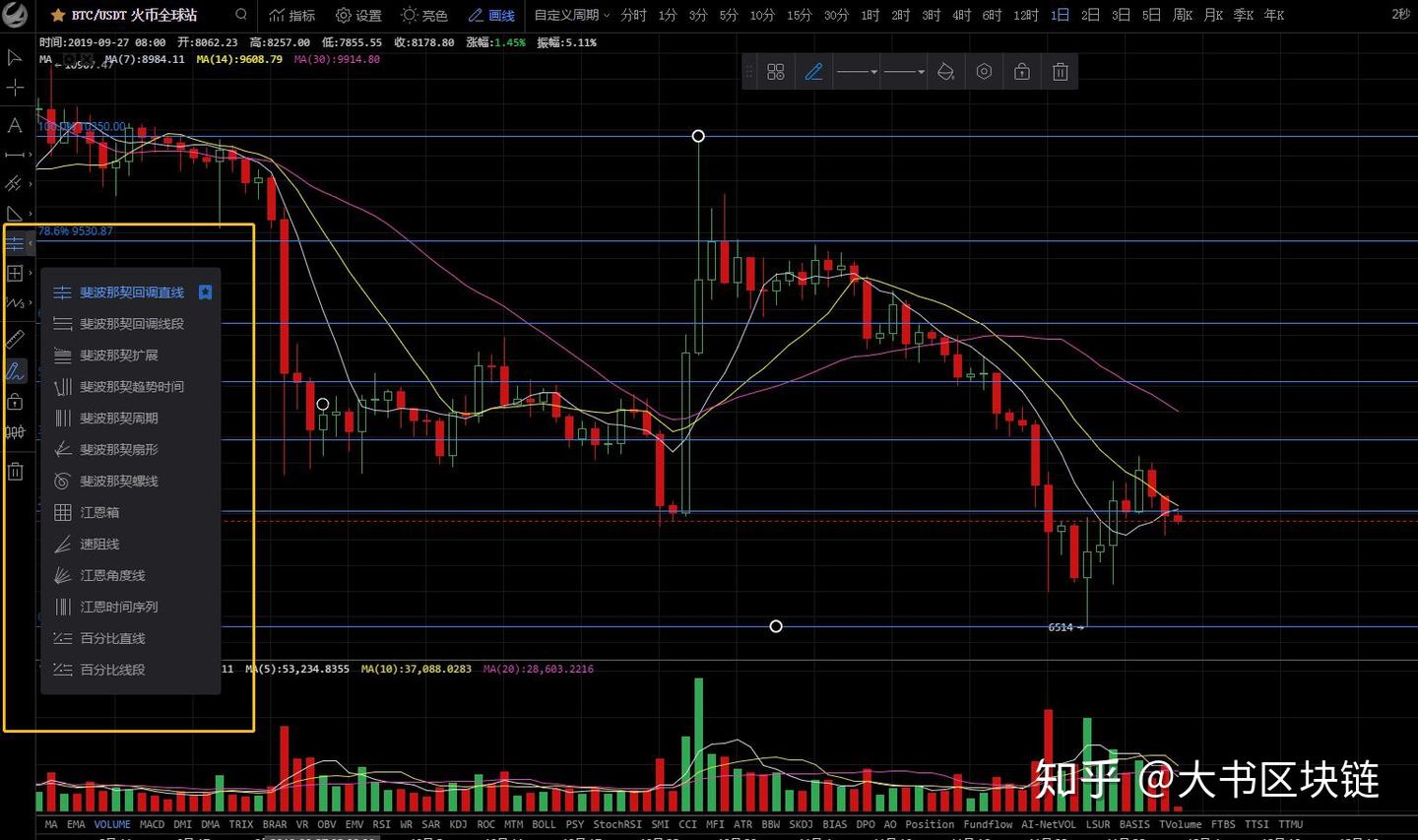Select the triangle shape tool

coord(15,214)
